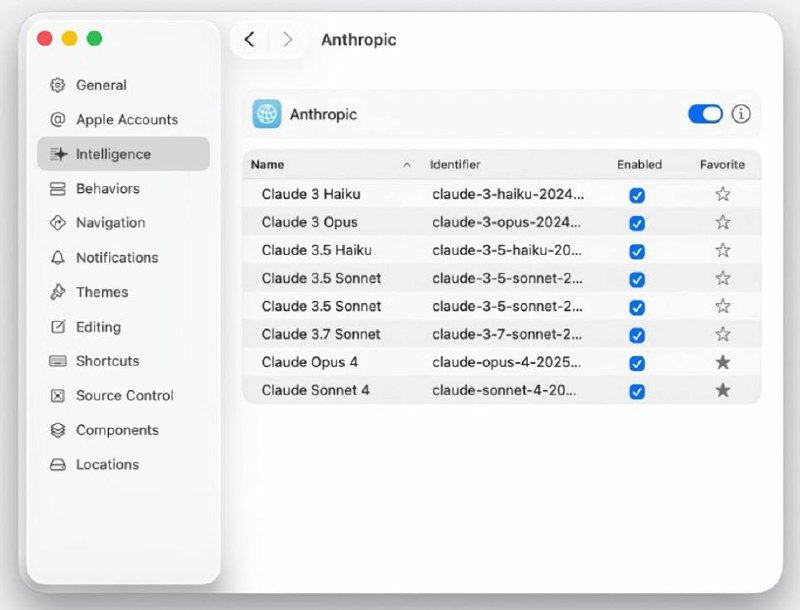
Task: Go forward with the right chevron
Action: pyautogui.click(x=288, y=39)
